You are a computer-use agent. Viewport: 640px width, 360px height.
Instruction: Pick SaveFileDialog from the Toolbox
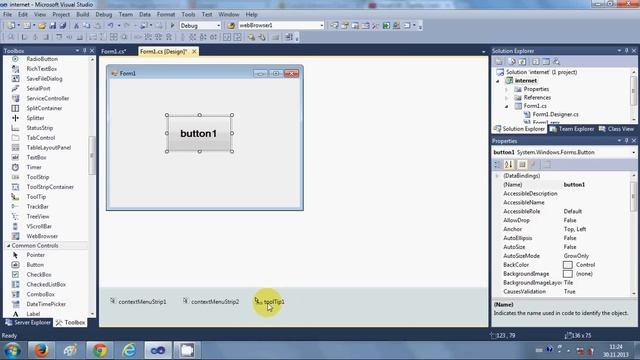[44, 79]
